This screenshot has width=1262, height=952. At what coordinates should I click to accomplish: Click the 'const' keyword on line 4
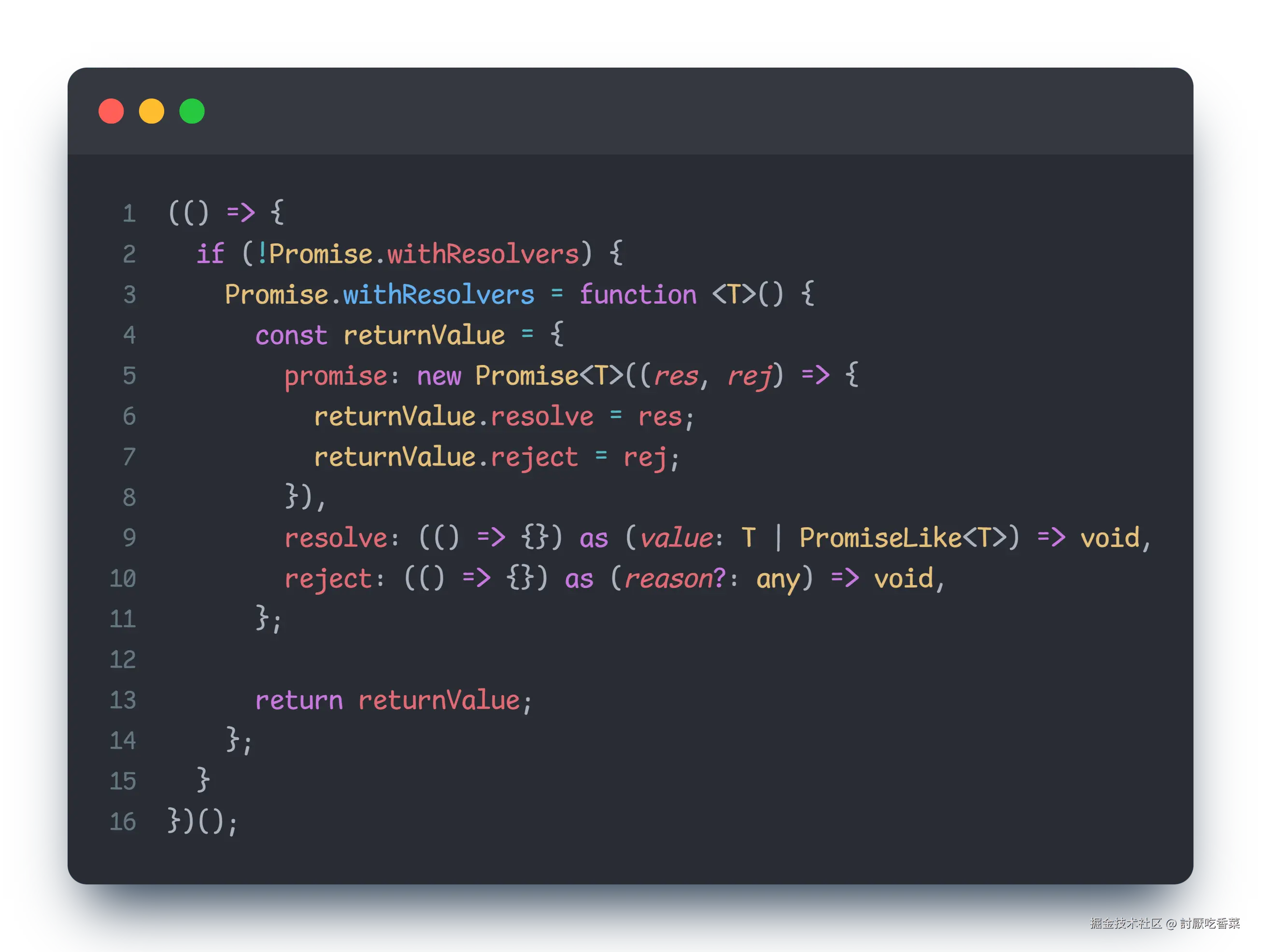292,336
